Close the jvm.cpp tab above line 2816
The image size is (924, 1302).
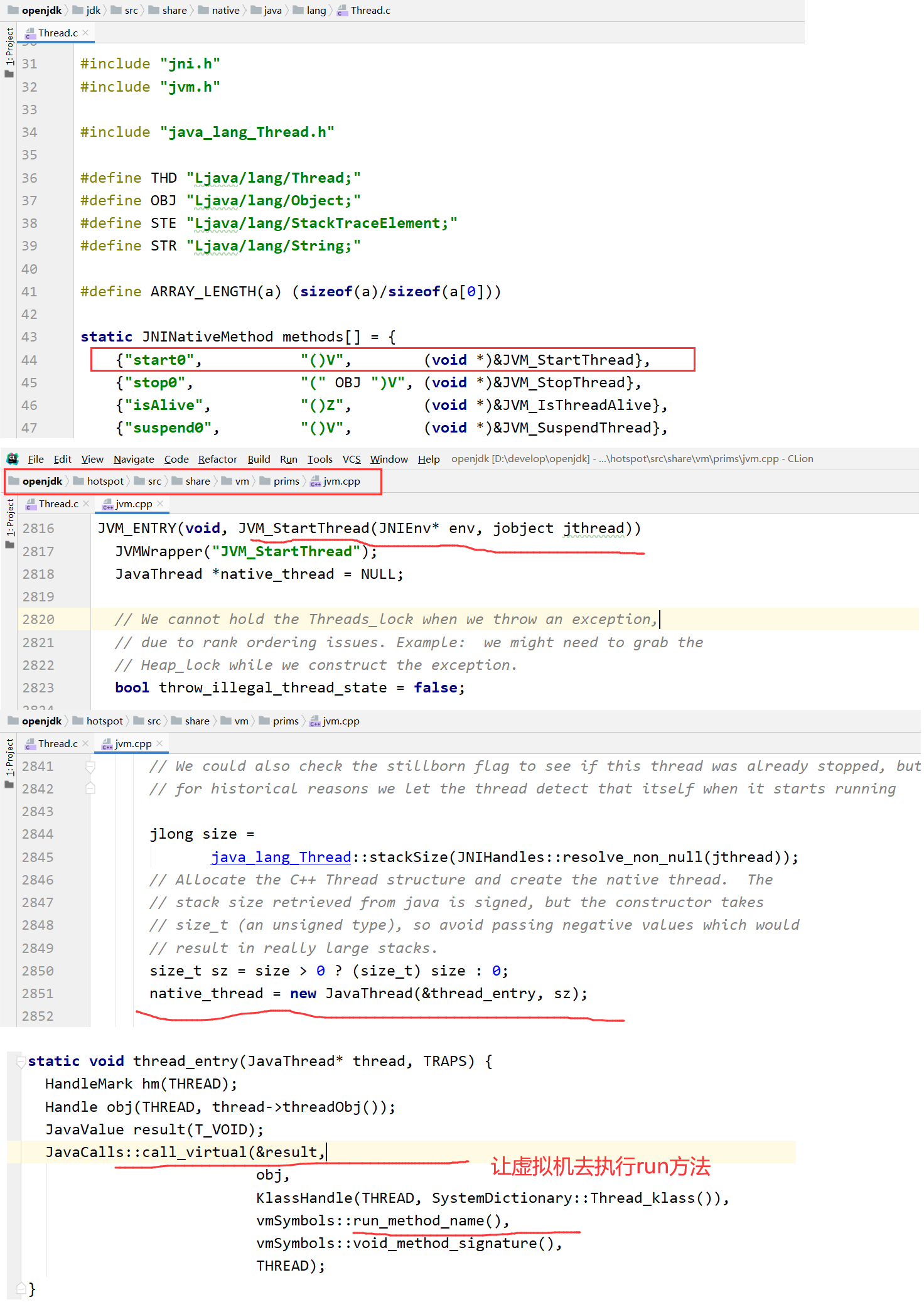click(160, 503)
